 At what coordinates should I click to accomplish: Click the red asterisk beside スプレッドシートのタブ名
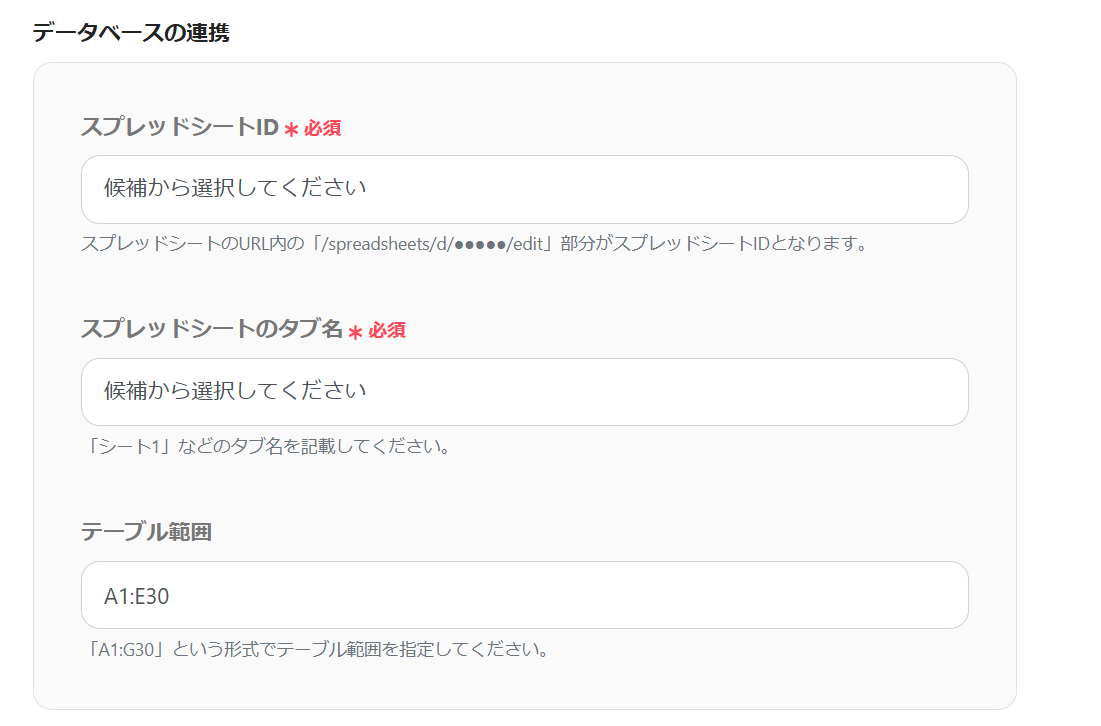355,331
